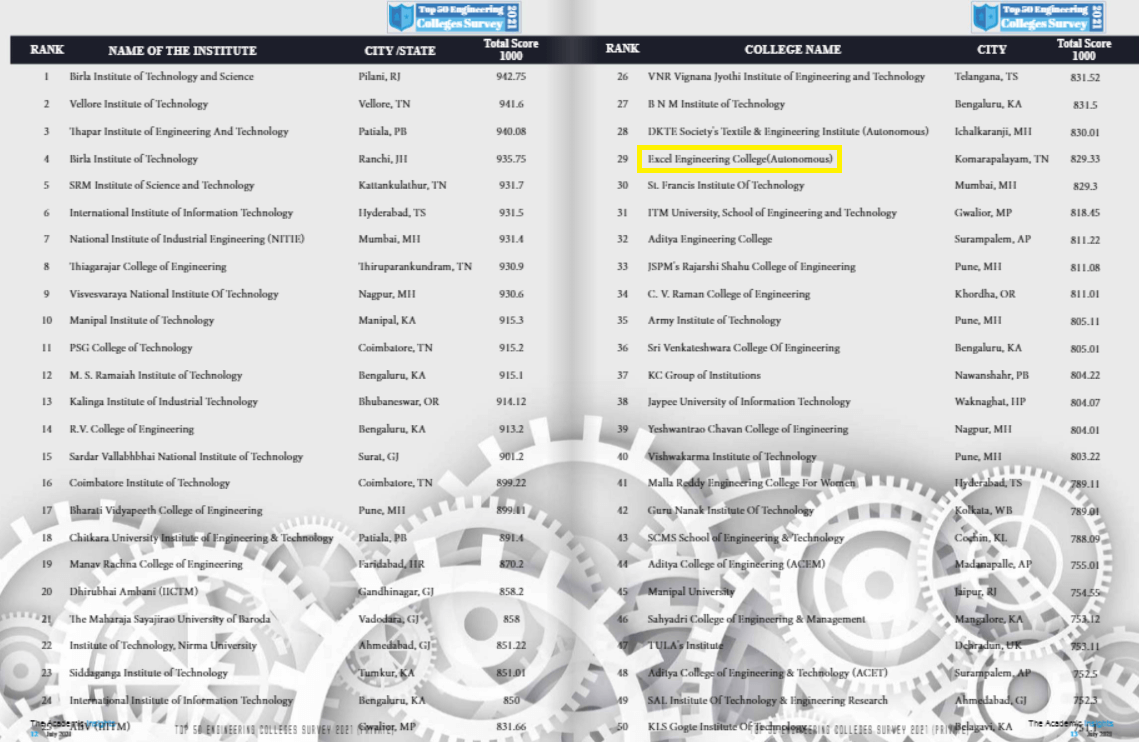Select Excel Engineering College(Autonomous) name

tap(740, 159)
